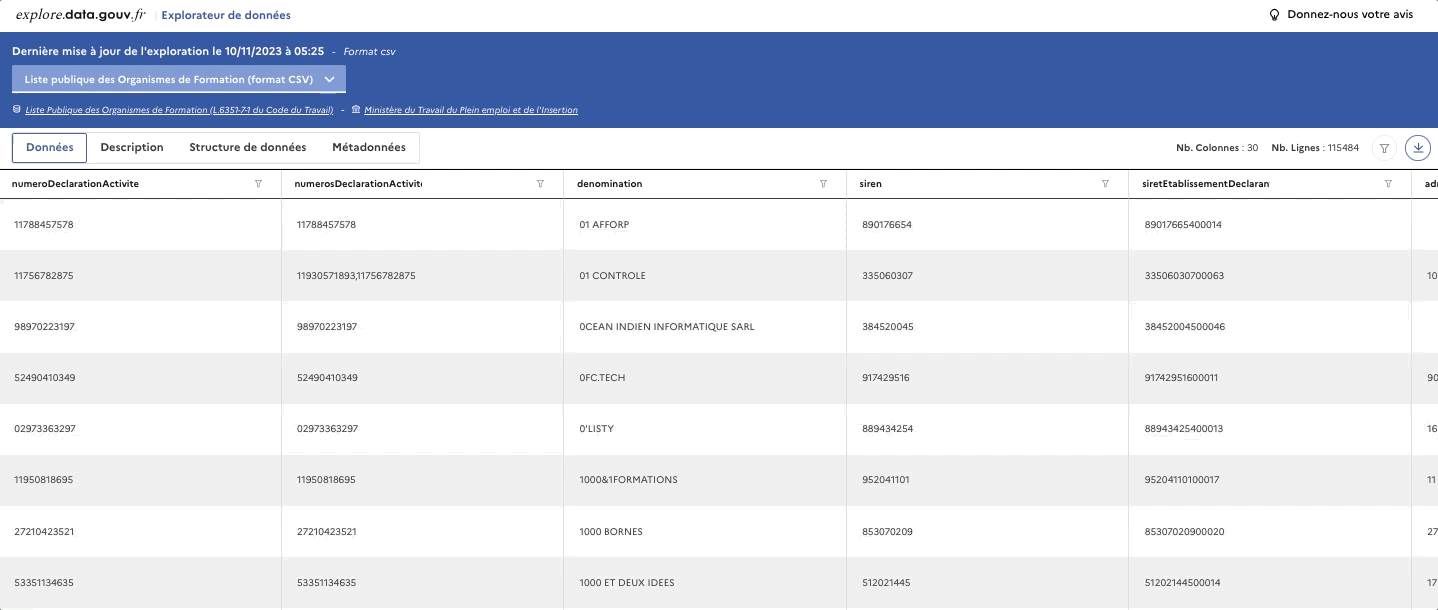Download the dataset with the download icon
Screen dimensions: 1438x610
click(x=1418, y=148)
